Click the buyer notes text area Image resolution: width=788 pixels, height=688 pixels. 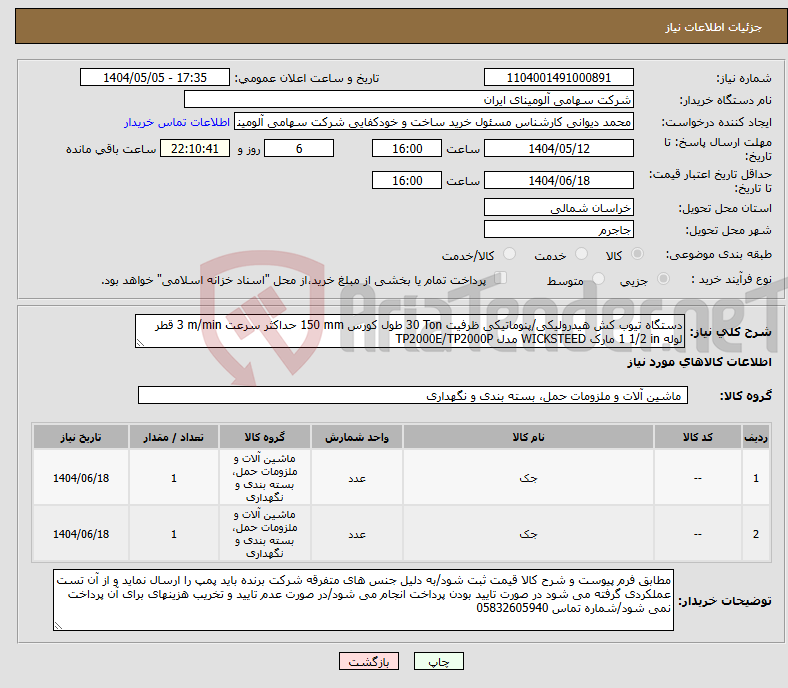tap(363, 600)
